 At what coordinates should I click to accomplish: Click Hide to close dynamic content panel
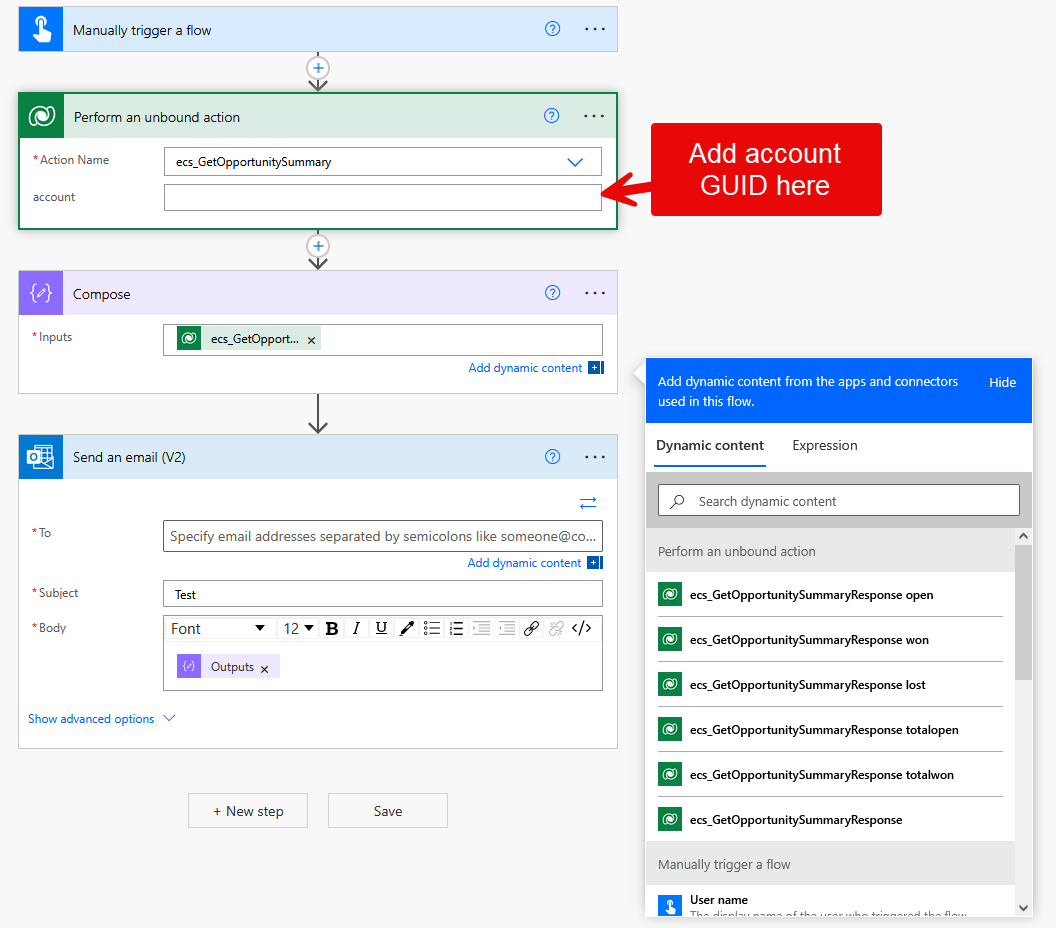pos(1002,382)
